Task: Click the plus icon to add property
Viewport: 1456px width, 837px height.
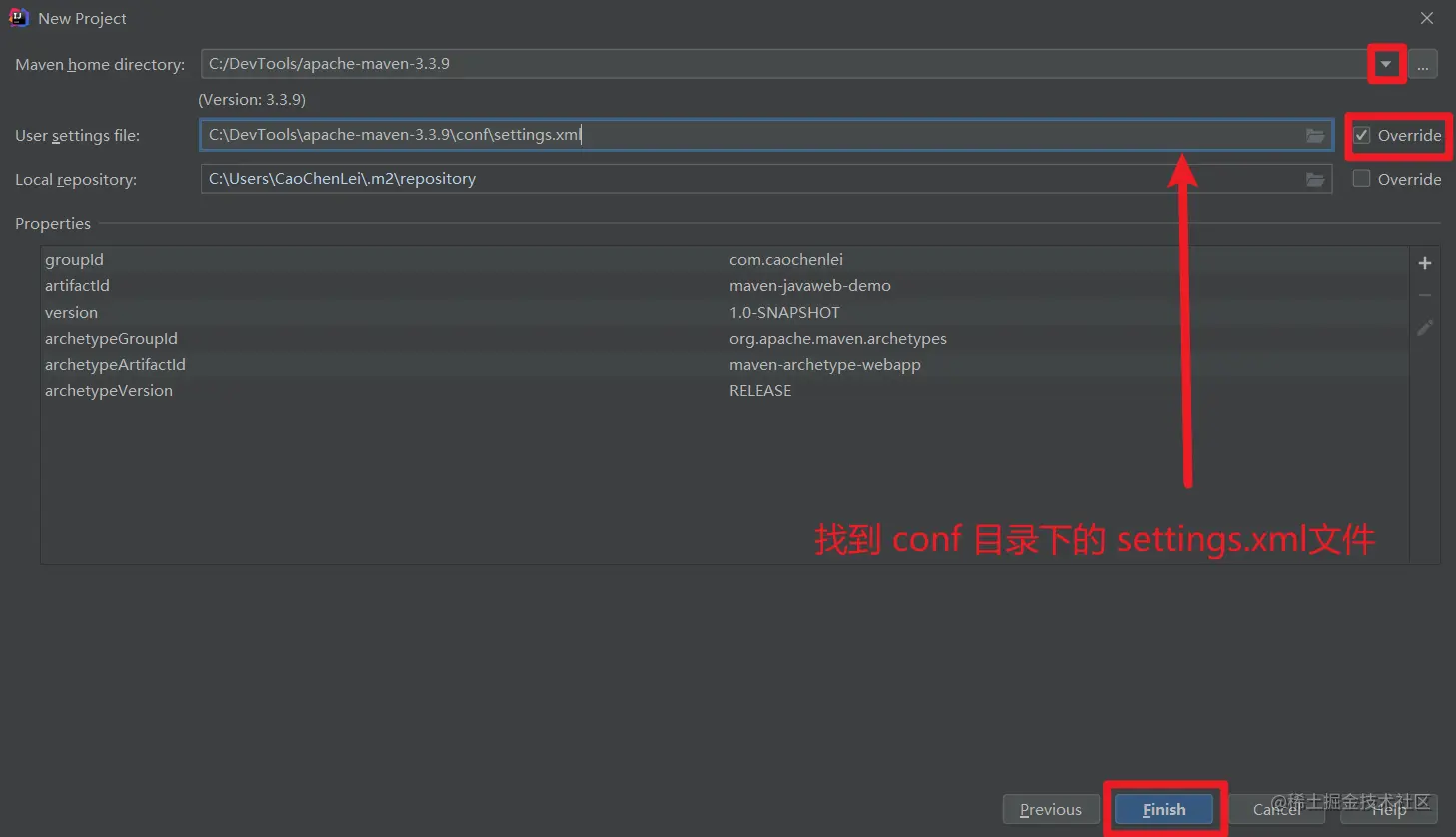Action: [x=1425, y=263]
